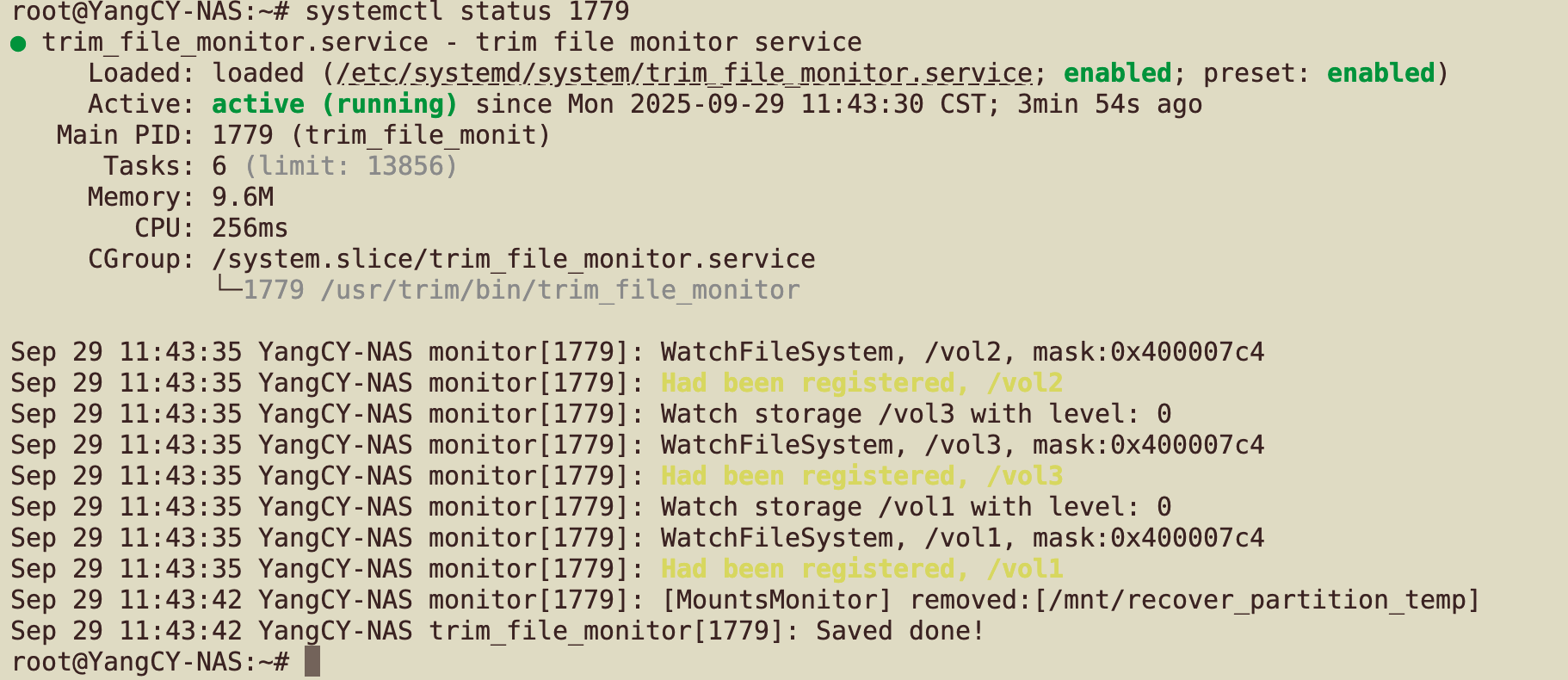The height and width of the screenshot is (680, 1568).
Task: Click the "active (running)" status text
Action: pos(335,105)
